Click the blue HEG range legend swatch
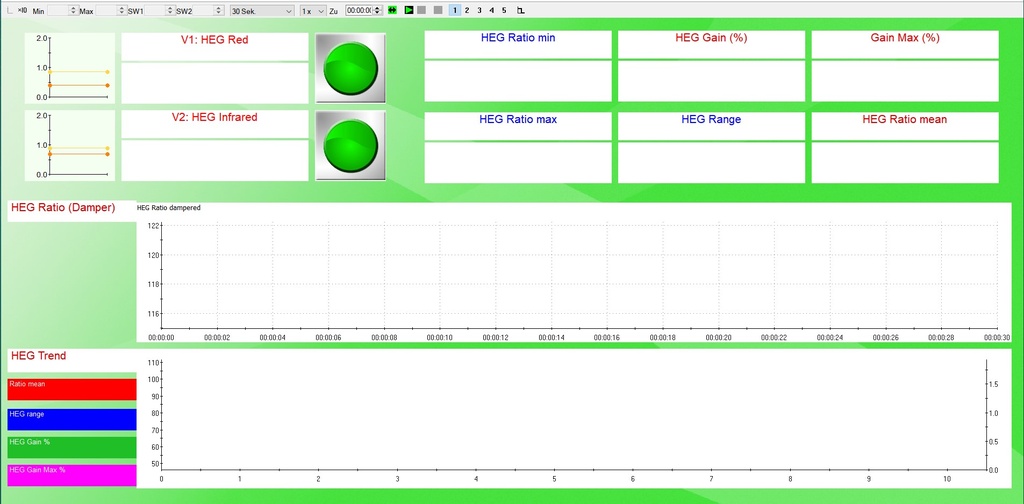1024x504 pixels. 72,419
